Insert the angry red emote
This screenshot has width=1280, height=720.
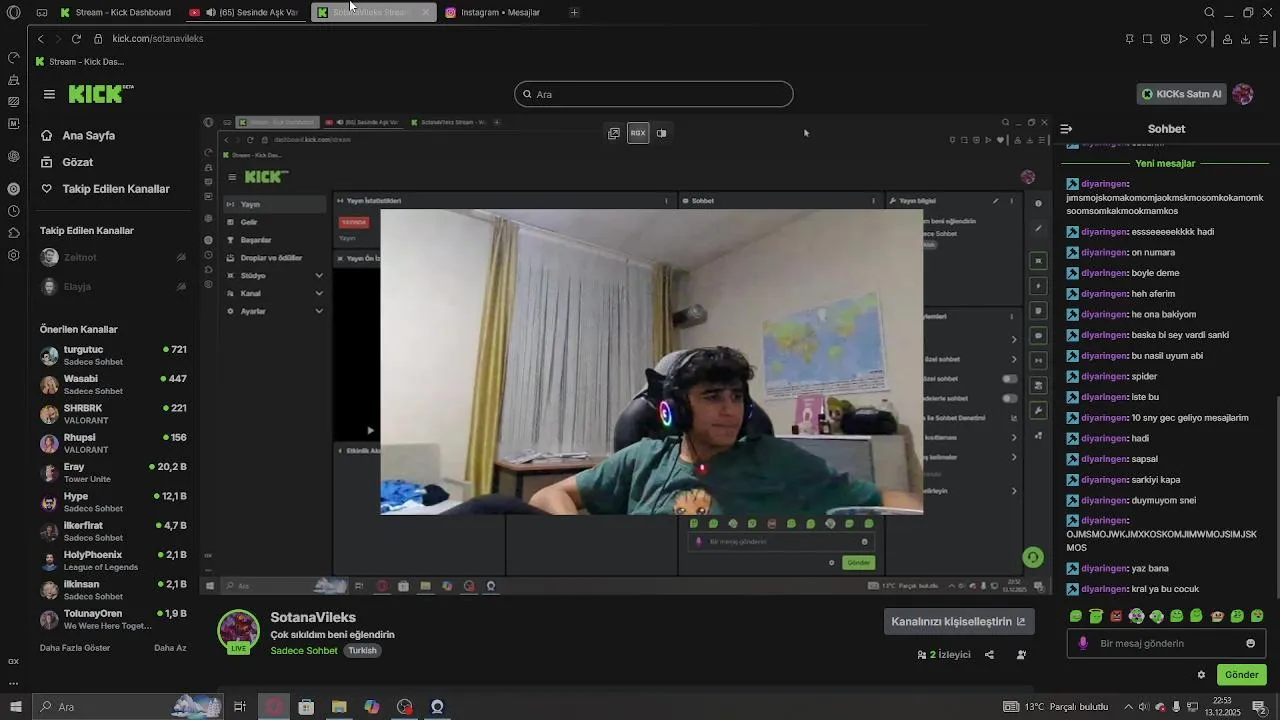point(1116,616)
